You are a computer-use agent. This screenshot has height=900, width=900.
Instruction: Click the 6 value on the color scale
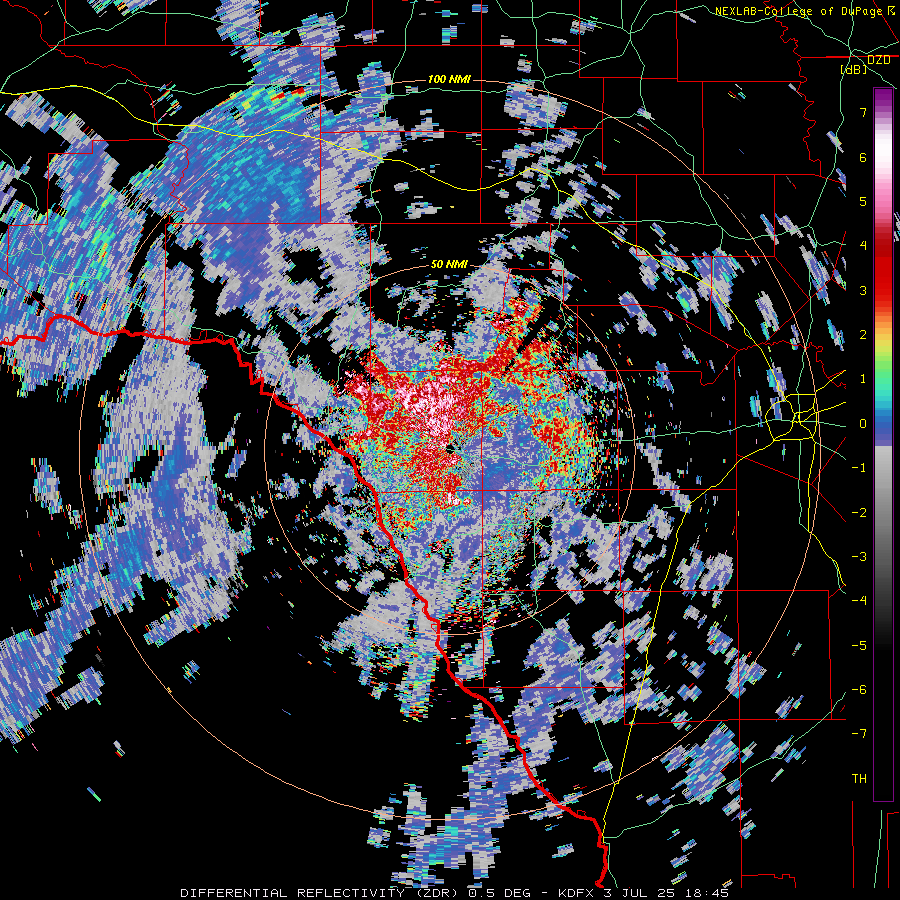[863, 157]
